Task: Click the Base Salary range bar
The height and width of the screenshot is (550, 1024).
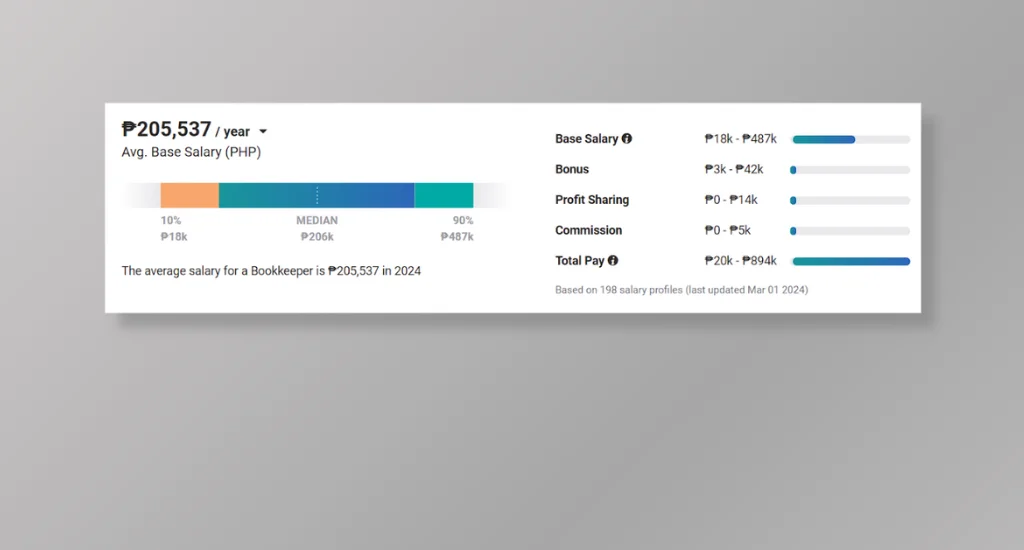Action: pos(851,139)
